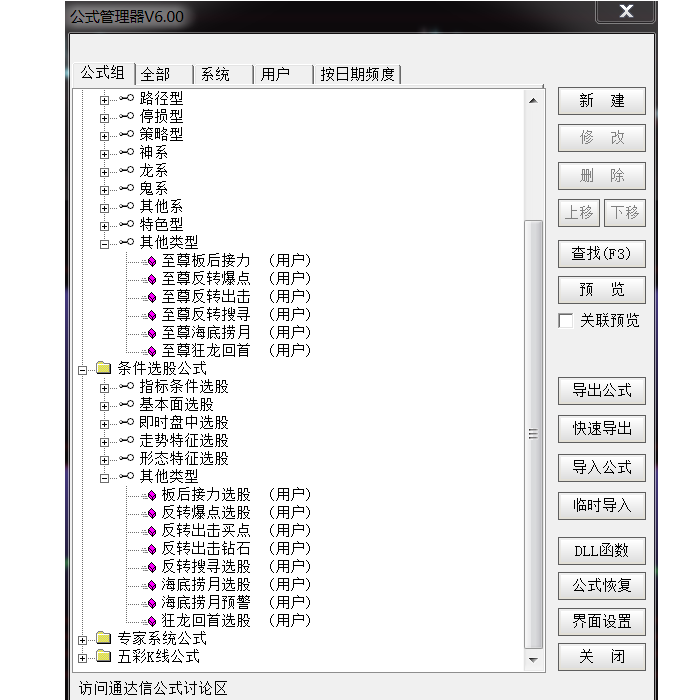Click the folder icon of 五彩K线公式

point(104,657)
